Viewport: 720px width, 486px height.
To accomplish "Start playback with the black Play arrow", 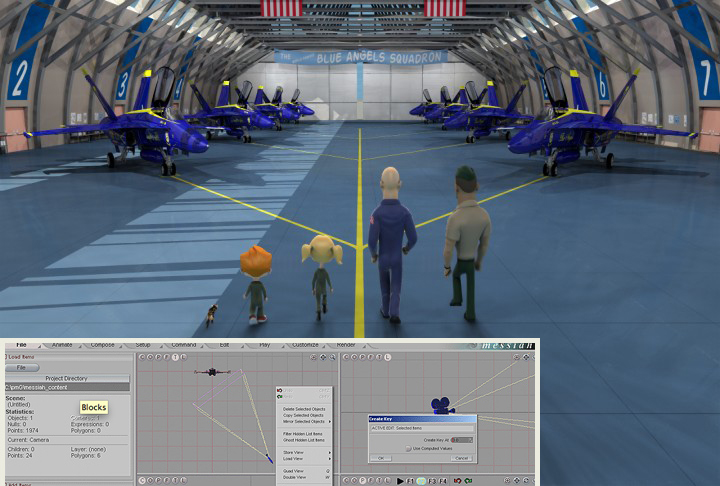I will [x=400, y=481].
